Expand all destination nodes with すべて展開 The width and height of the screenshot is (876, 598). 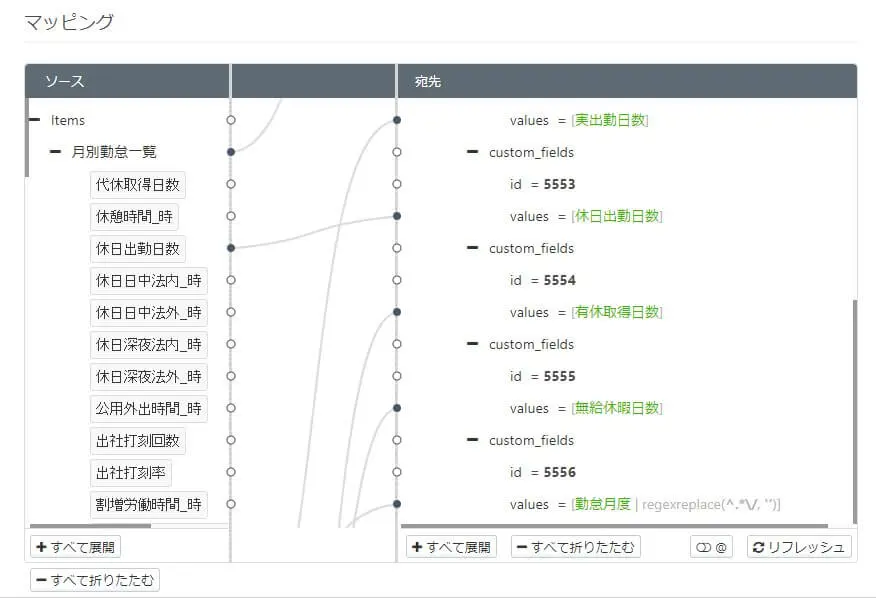pos(451,547)
